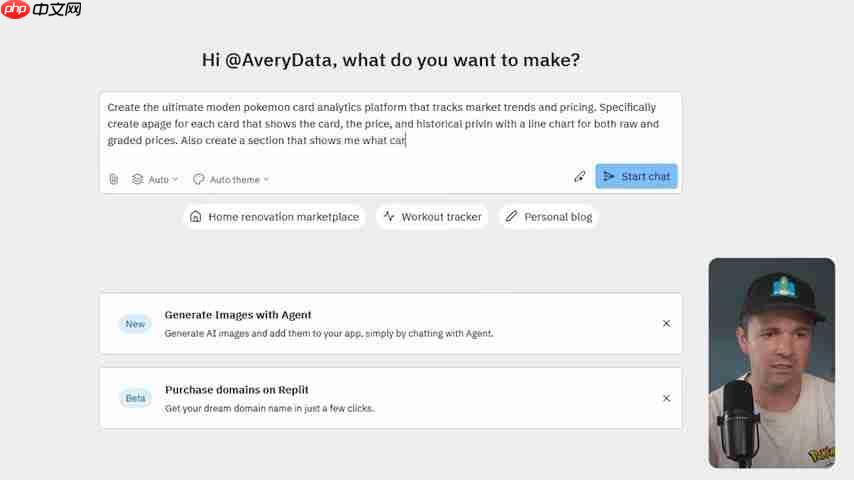Select the Workout tracker suggestion

432,217
